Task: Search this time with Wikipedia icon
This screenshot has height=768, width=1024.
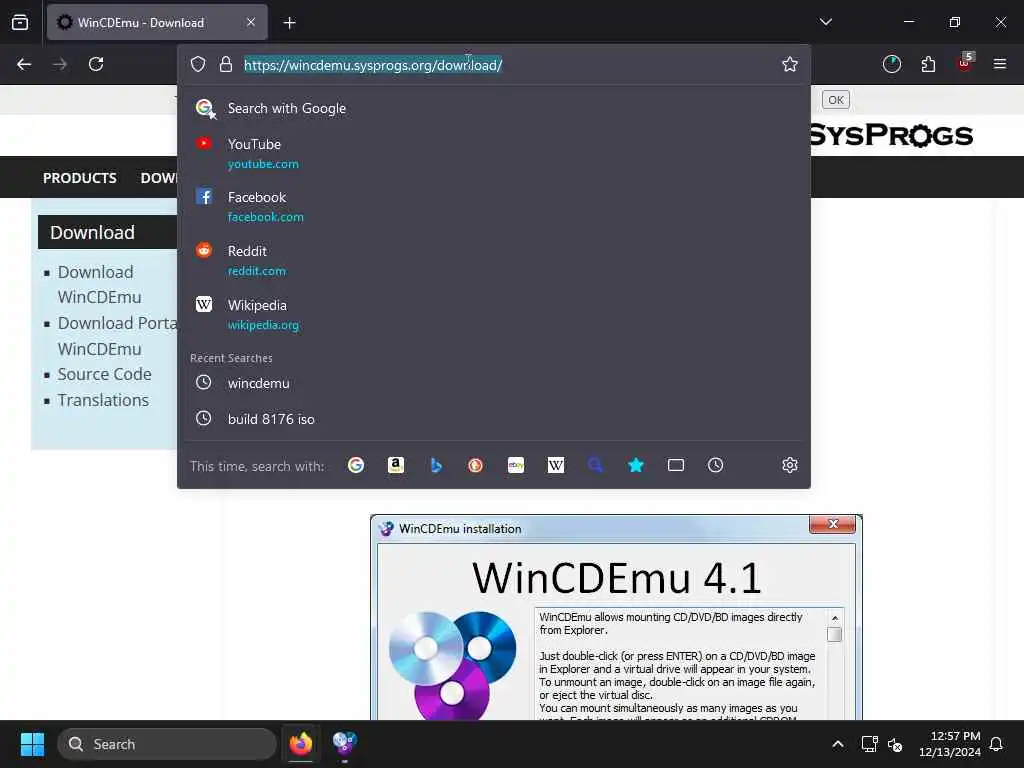Action: point(556,465)
